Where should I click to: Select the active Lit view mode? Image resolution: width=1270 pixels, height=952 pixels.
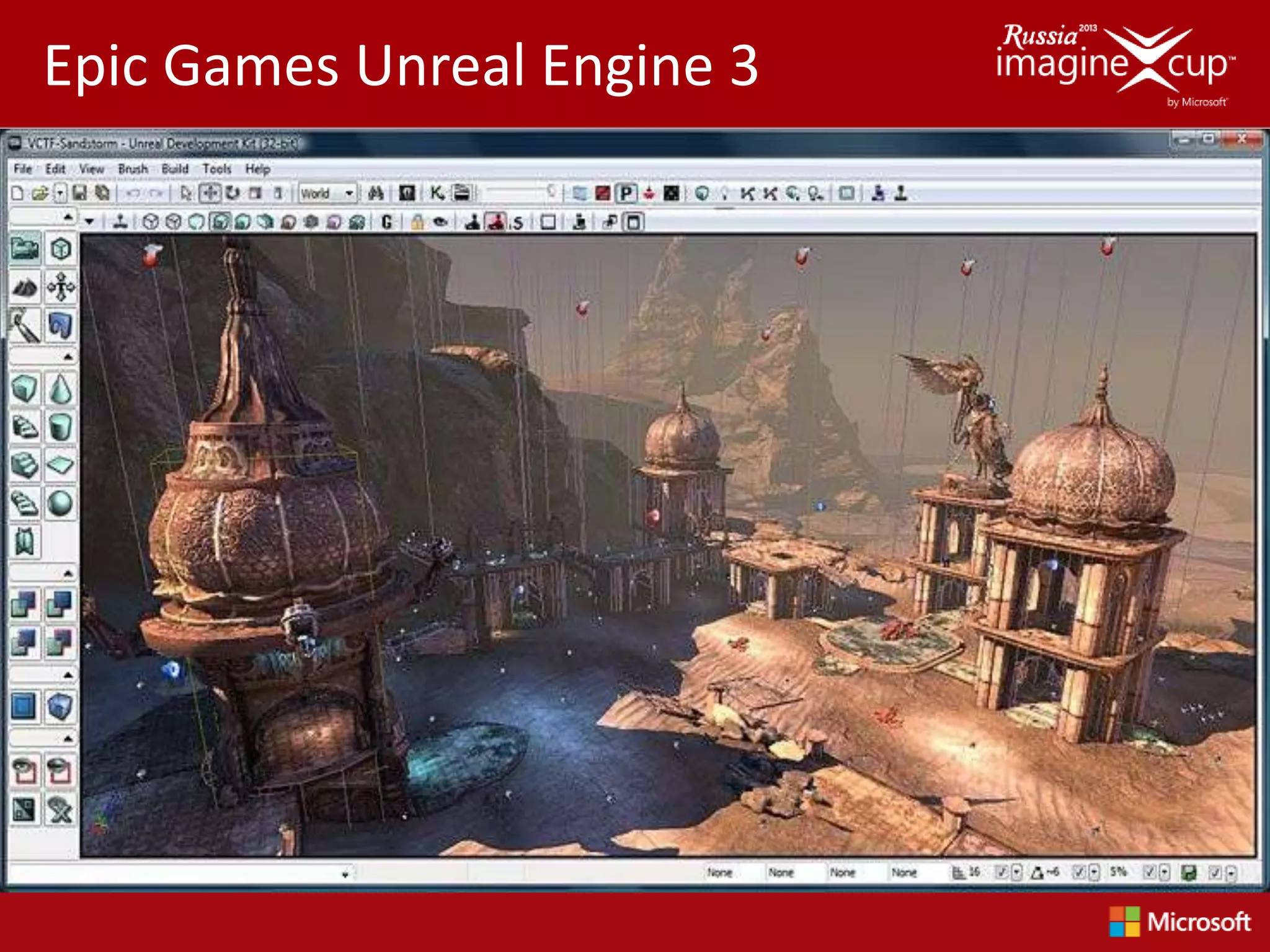[x=220, y=221]
